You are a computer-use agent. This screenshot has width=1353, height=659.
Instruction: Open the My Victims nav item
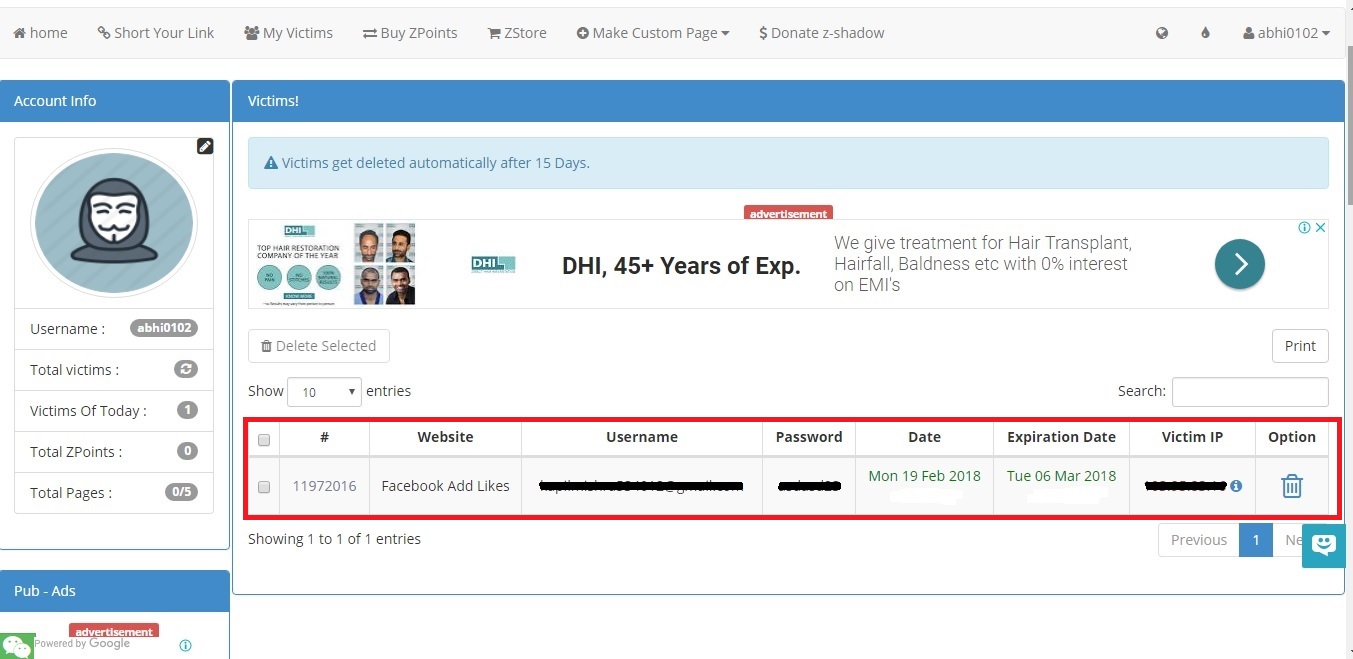click(x=288, y=33)
